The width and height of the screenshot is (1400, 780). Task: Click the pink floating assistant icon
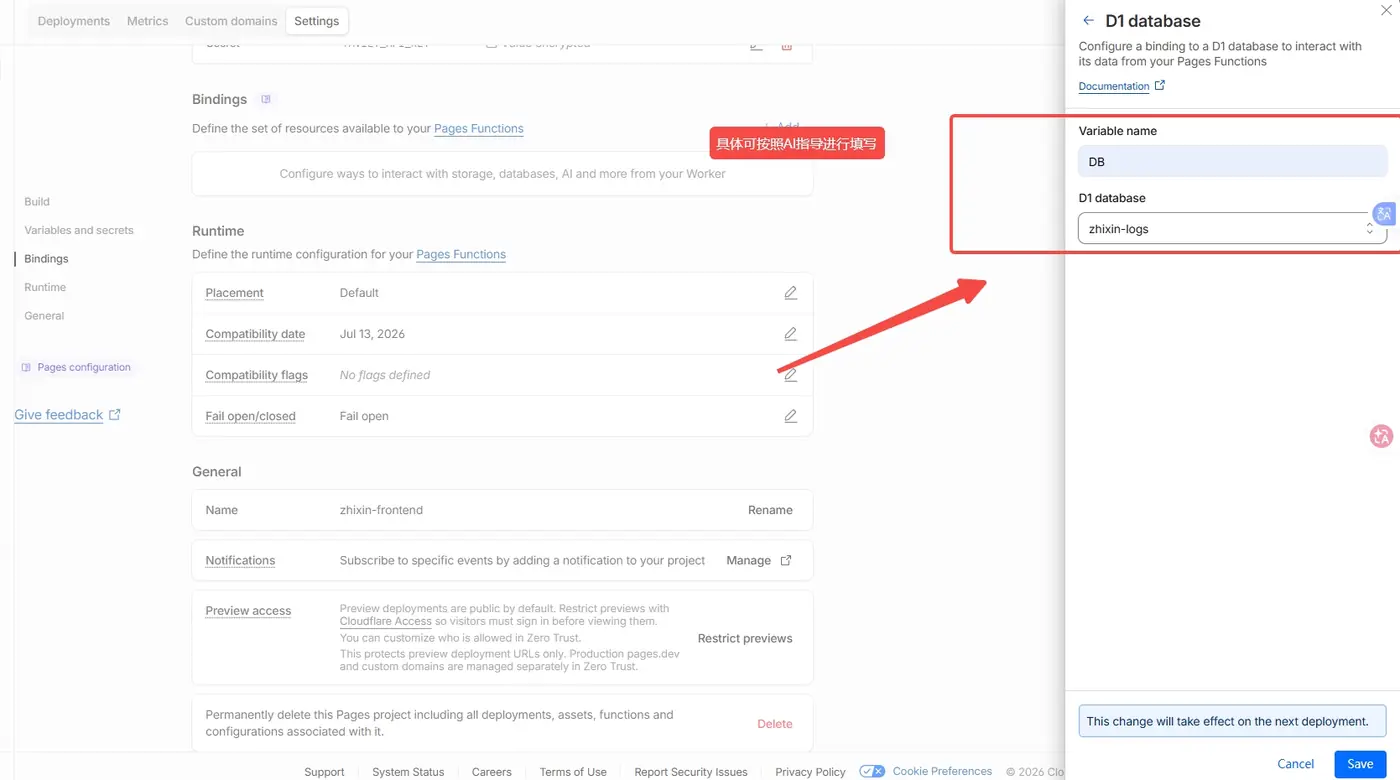(1381, 436)
